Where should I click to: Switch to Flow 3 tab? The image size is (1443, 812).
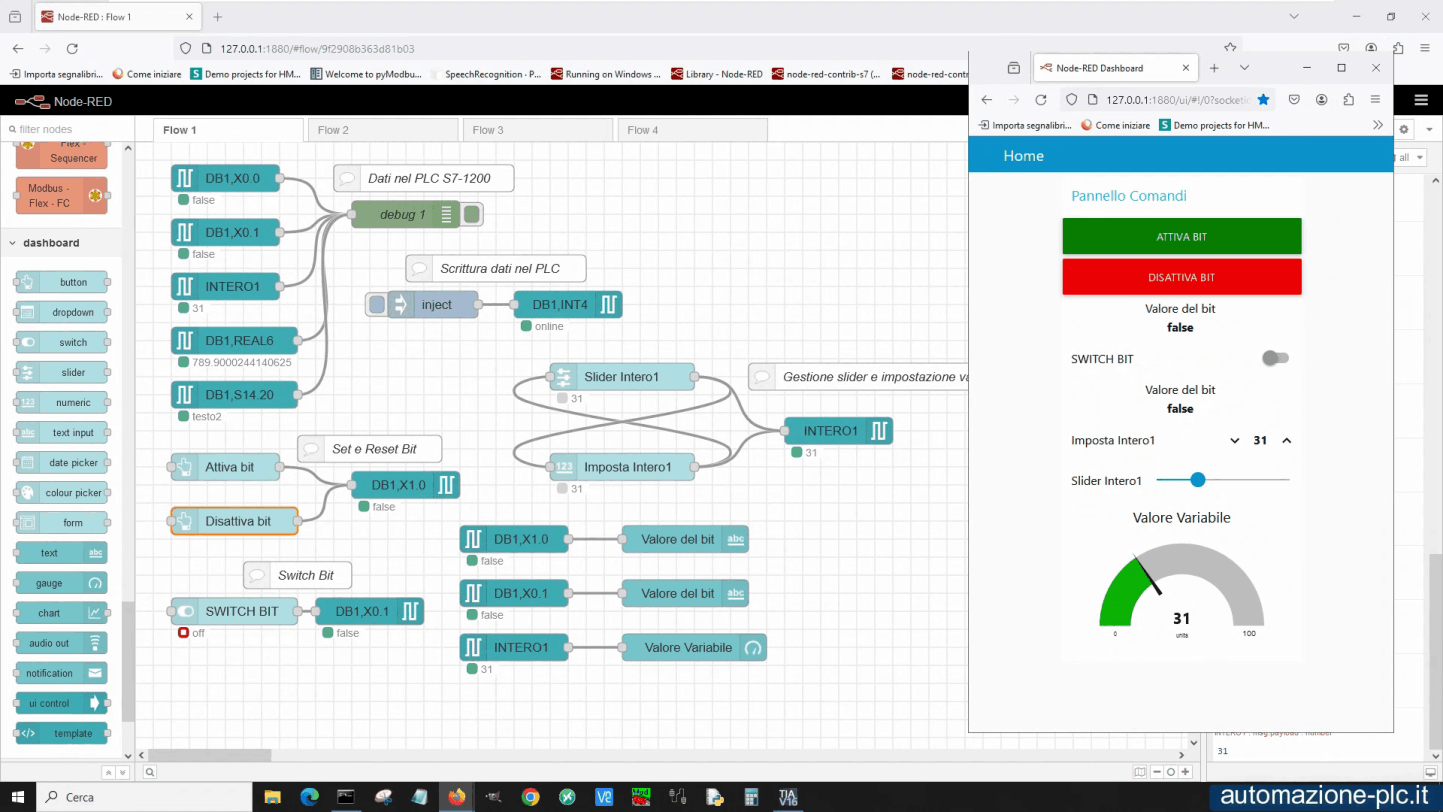click(x=538, y=130)
